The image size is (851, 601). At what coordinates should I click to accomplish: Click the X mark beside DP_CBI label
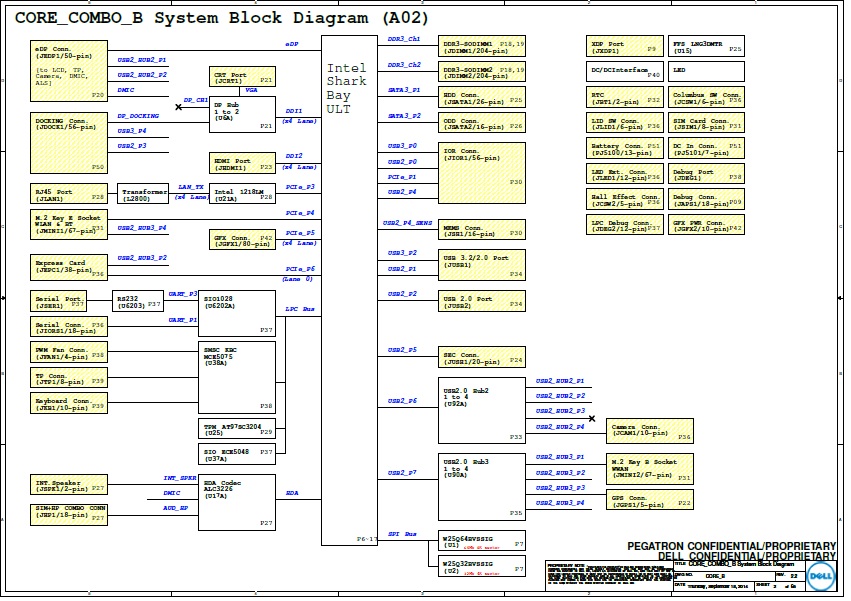click(x=179, y=107)
